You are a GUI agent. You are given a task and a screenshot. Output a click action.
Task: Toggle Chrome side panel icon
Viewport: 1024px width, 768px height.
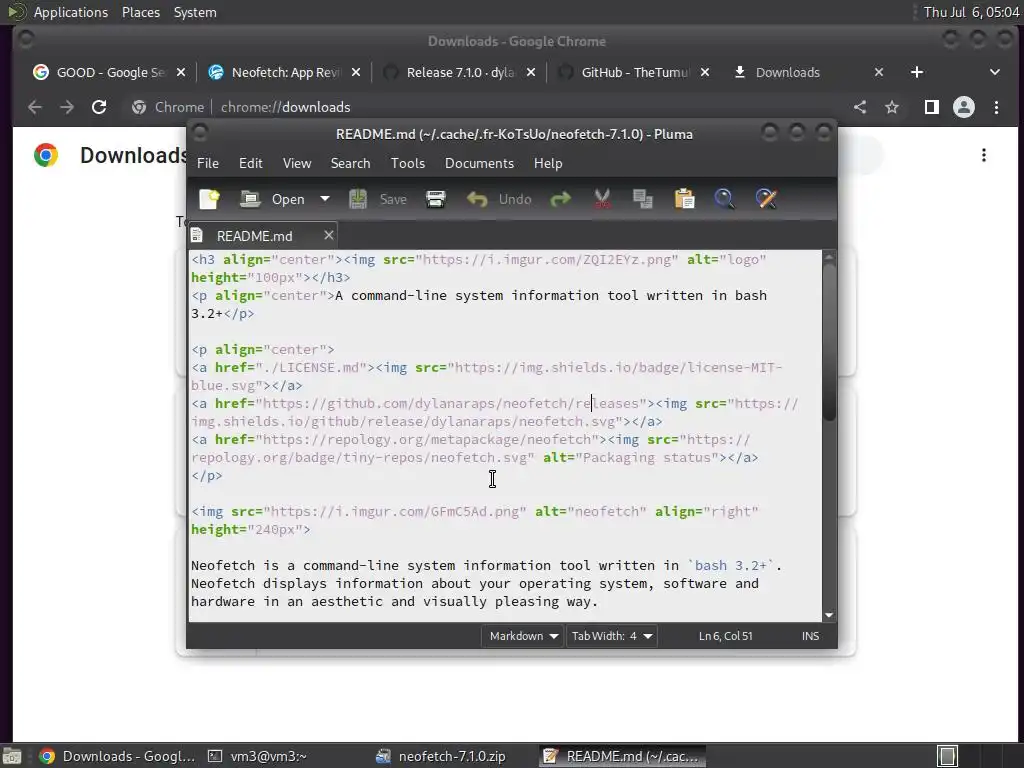pyautogui.click(x=931, y=107)
